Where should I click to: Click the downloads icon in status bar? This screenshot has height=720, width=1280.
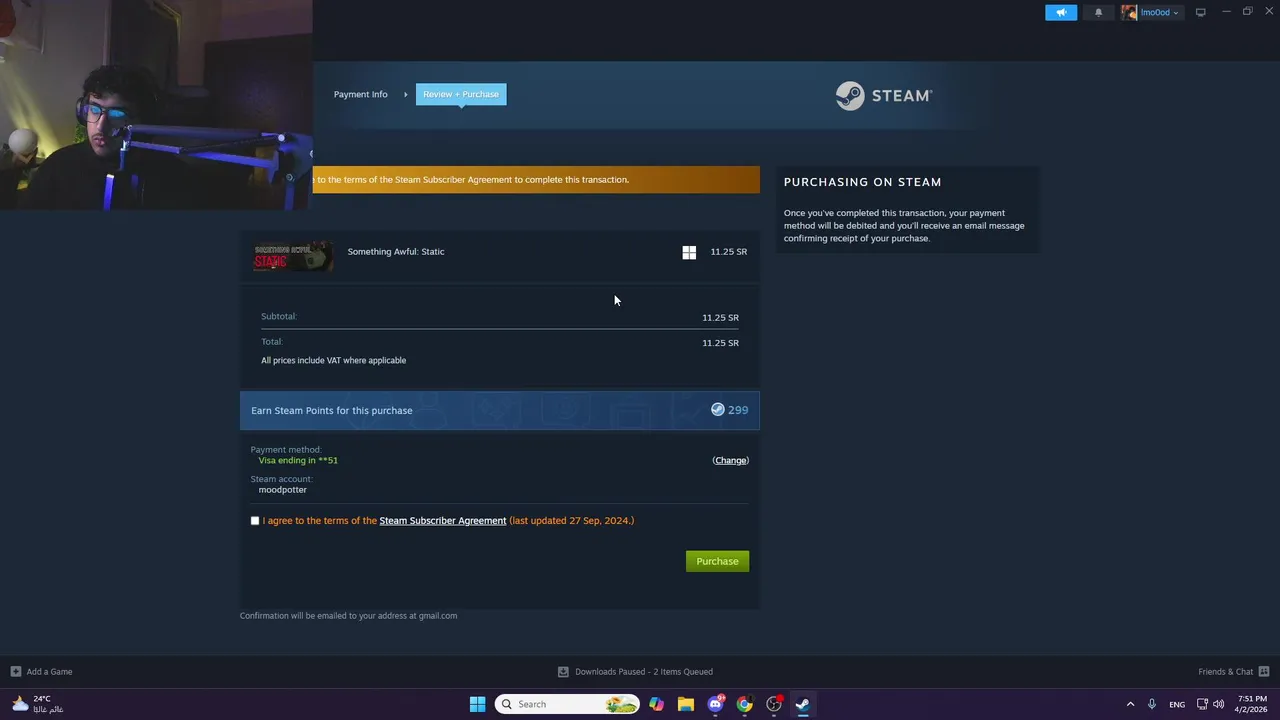click(x=563, y=672)
